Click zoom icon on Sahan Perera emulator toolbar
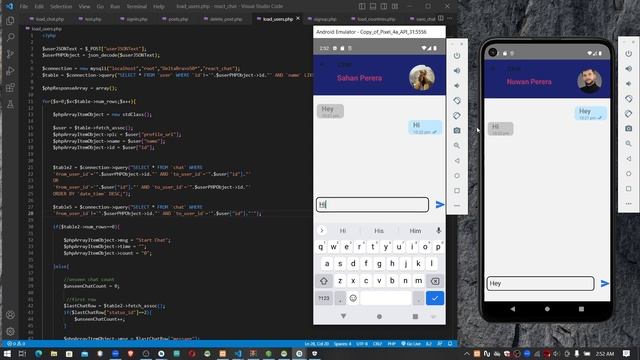 (x=457, y=146)
